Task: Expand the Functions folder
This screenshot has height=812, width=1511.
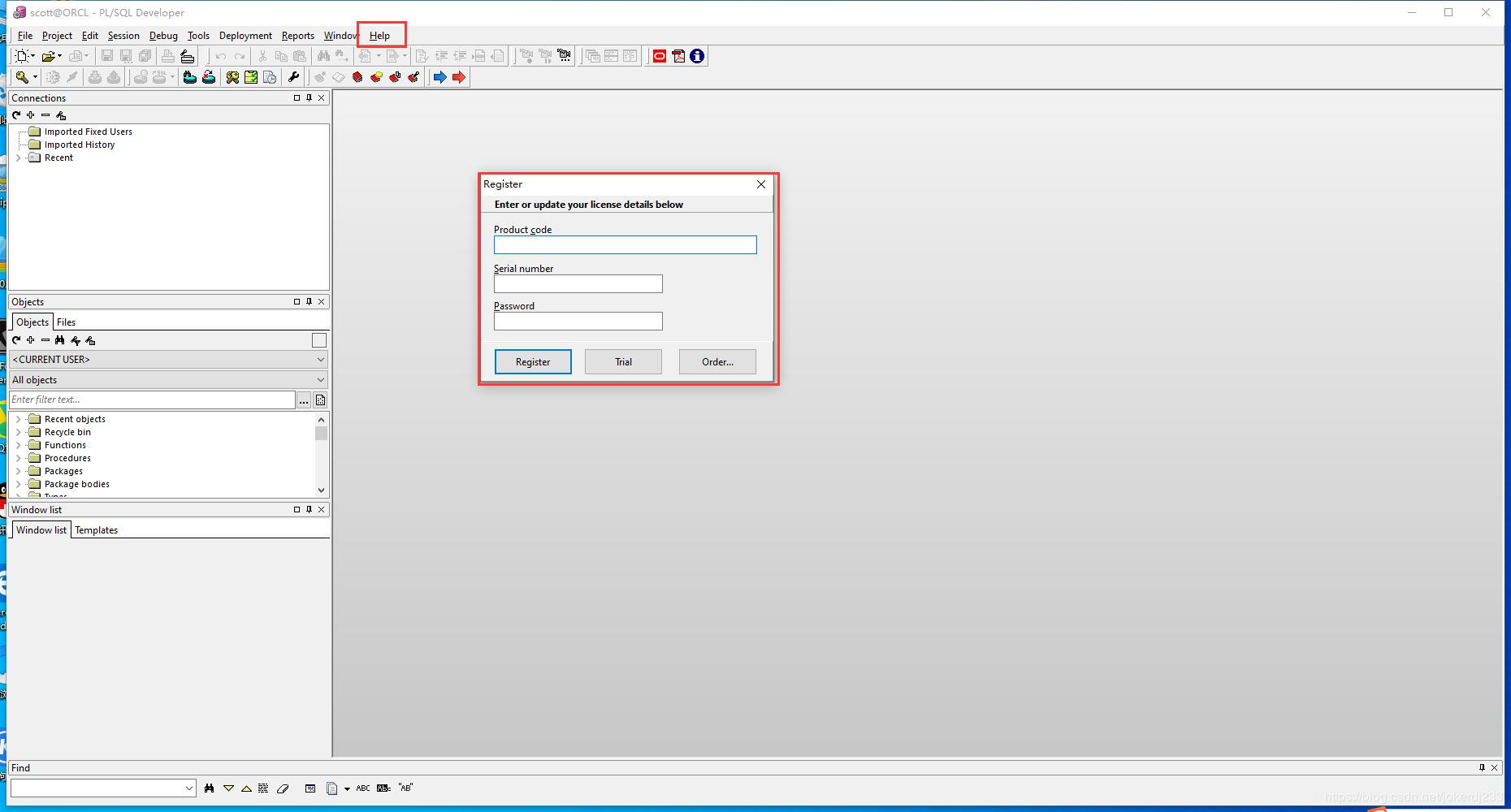Action: pos(19,445)
